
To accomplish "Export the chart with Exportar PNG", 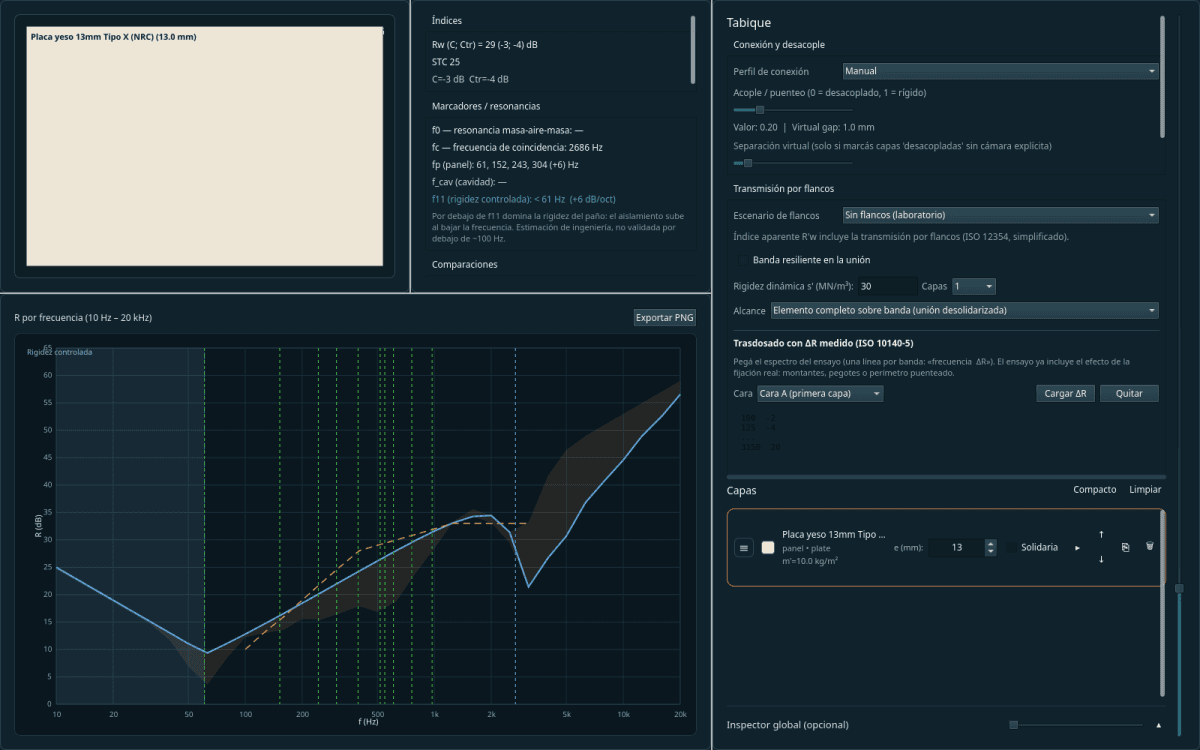I will [x=664, y=318].
